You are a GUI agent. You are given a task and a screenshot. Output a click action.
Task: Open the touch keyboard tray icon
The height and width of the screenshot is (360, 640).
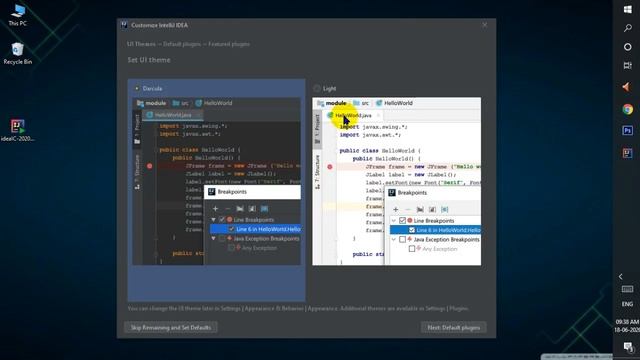(x=627, y=289)
